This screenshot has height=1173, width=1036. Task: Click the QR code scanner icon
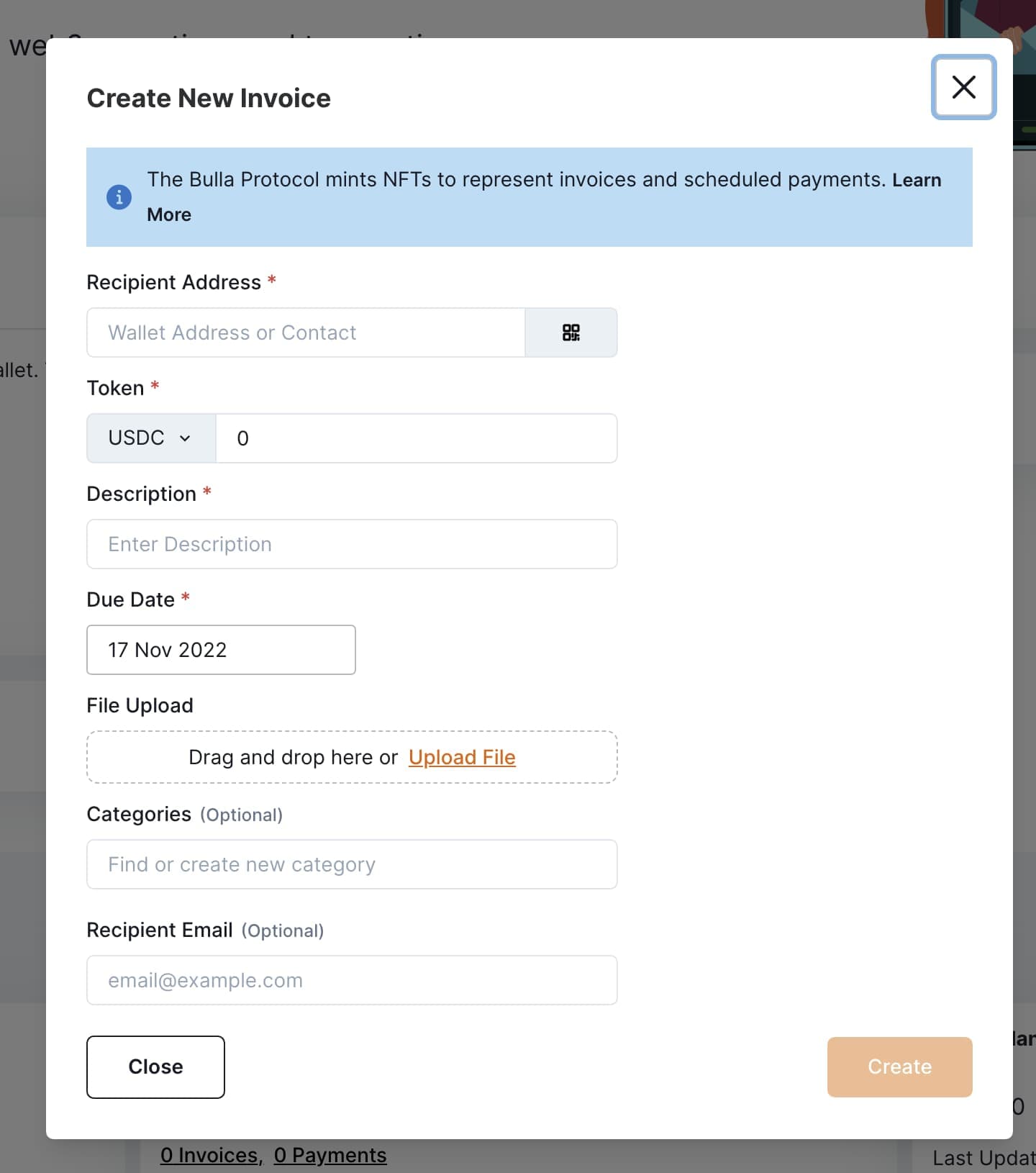tap(571, 332)
